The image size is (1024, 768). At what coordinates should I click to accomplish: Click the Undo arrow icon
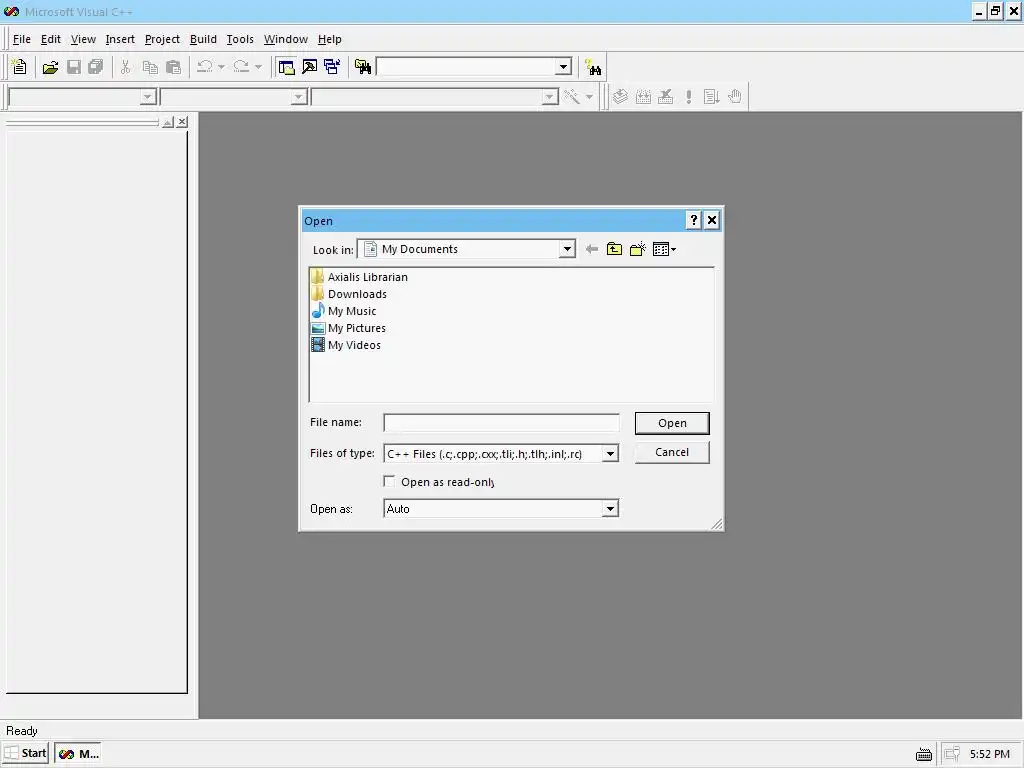204,67
